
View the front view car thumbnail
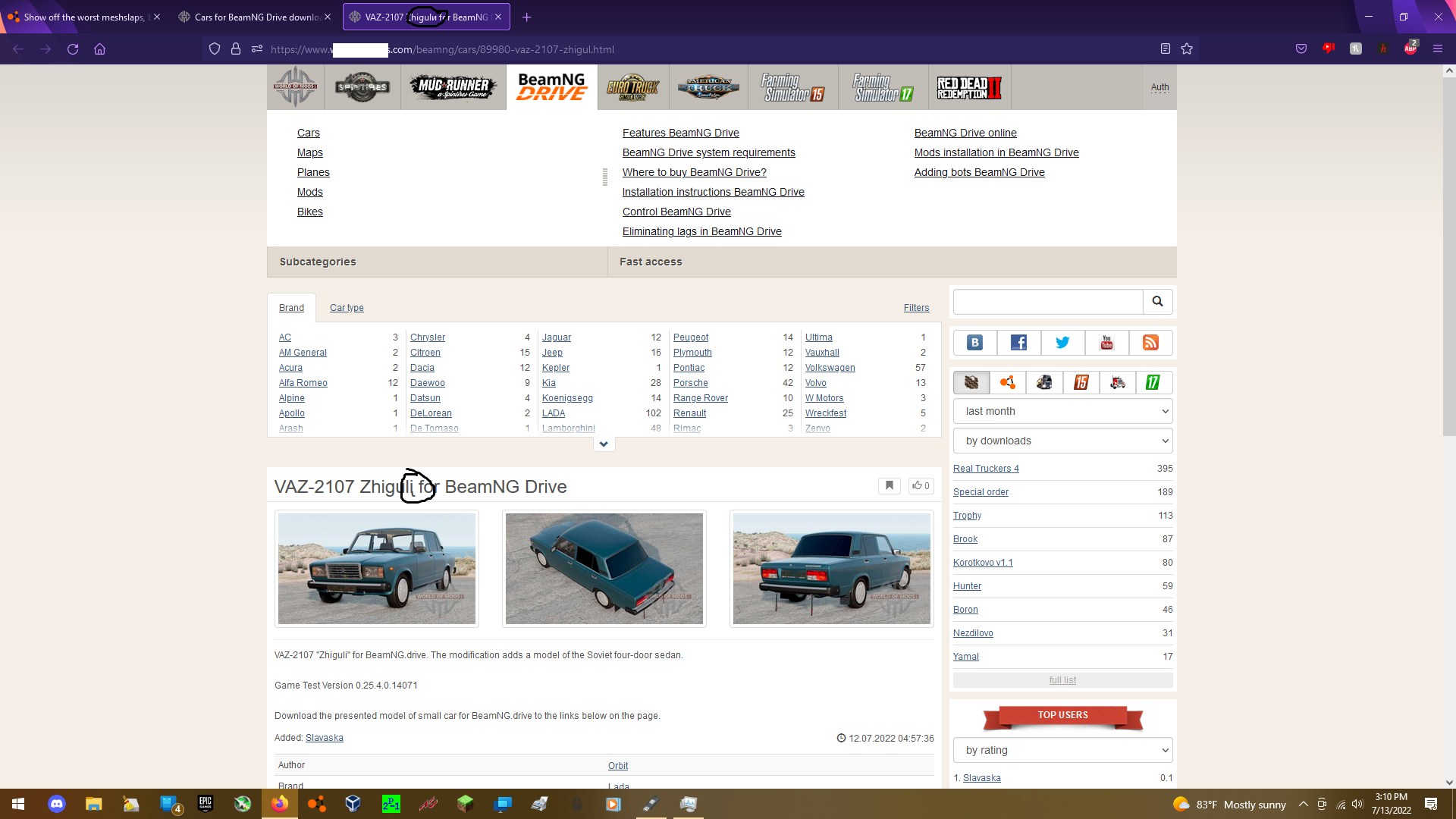click(377, 569)
